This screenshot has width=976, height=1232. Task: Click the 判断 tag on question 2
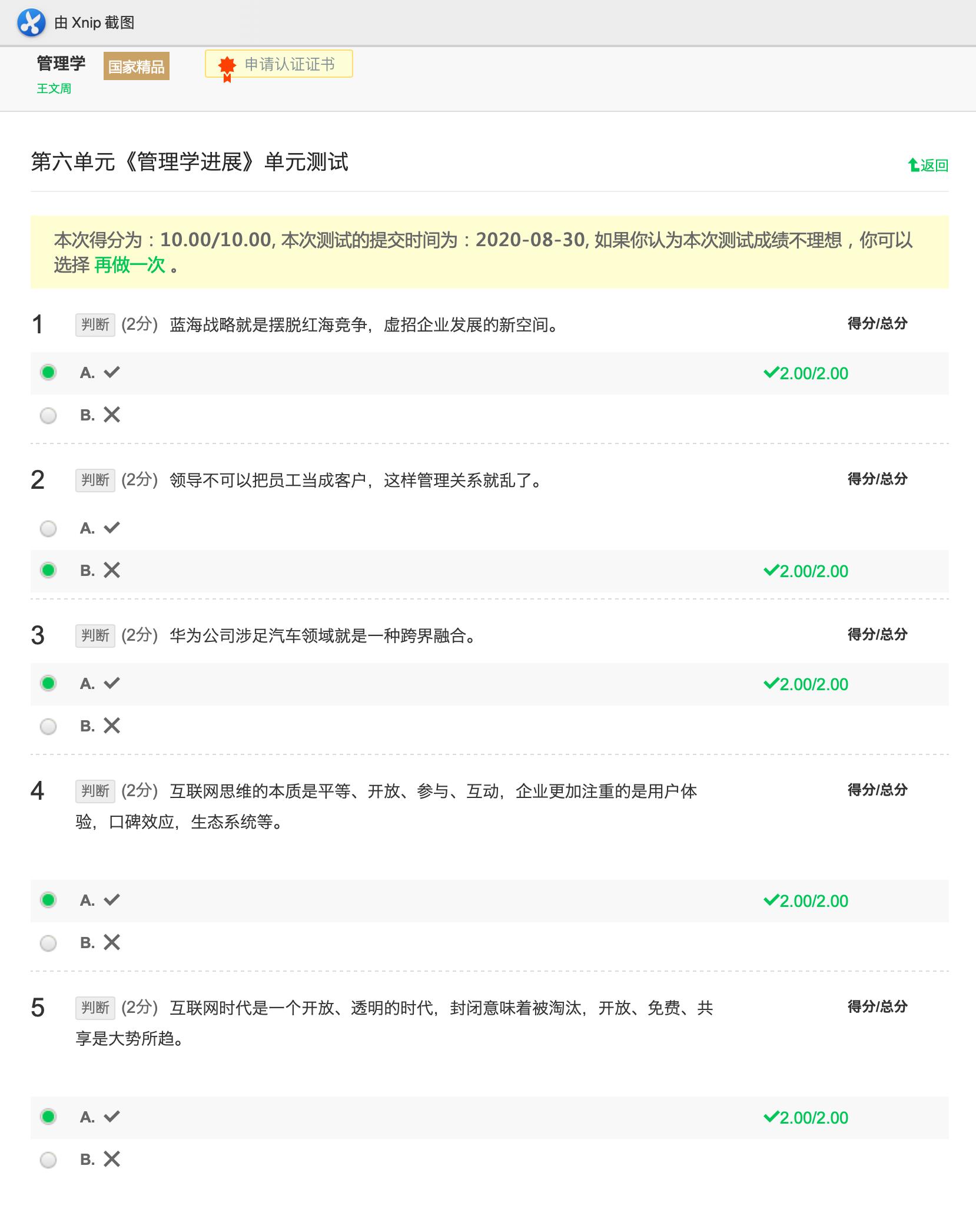pyautogui.click(x=95, y=480)
